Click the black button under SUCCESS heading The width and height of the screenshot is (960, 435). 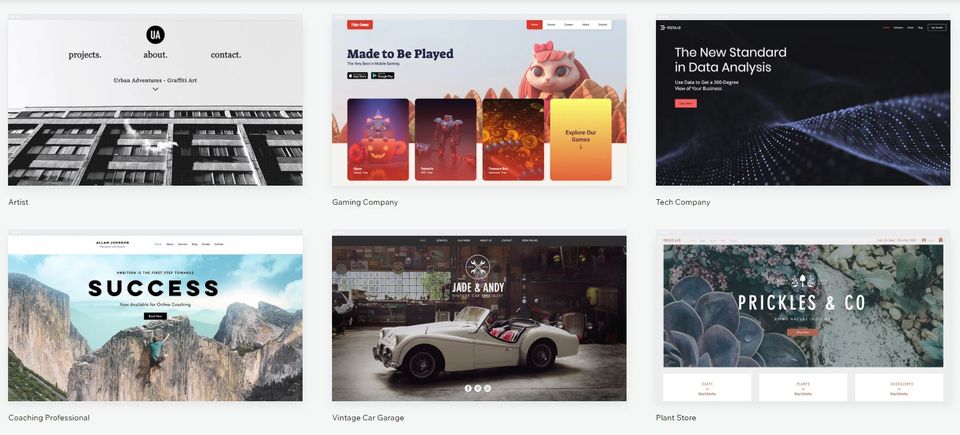pos(155,316)
